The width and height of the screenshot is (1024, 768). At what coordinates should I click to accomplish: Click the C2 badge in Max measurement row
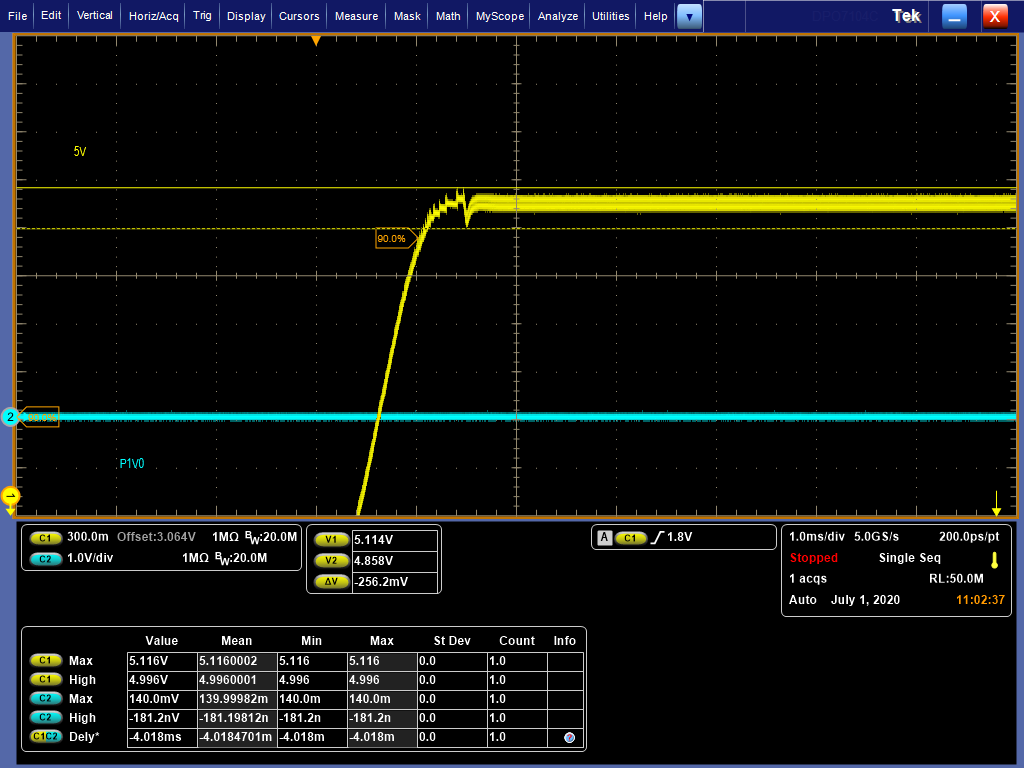coord(45,698)
